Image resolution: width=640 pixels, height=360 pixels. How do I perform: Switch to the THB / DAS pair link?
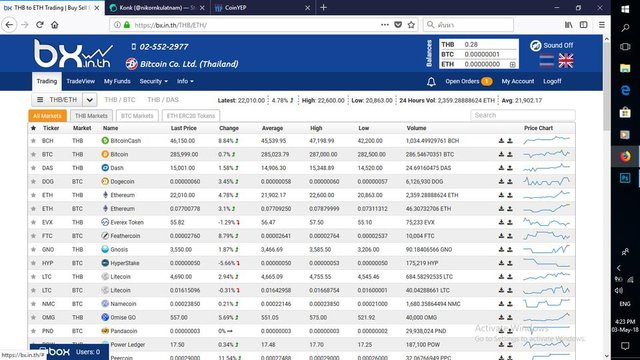(163, 100)
